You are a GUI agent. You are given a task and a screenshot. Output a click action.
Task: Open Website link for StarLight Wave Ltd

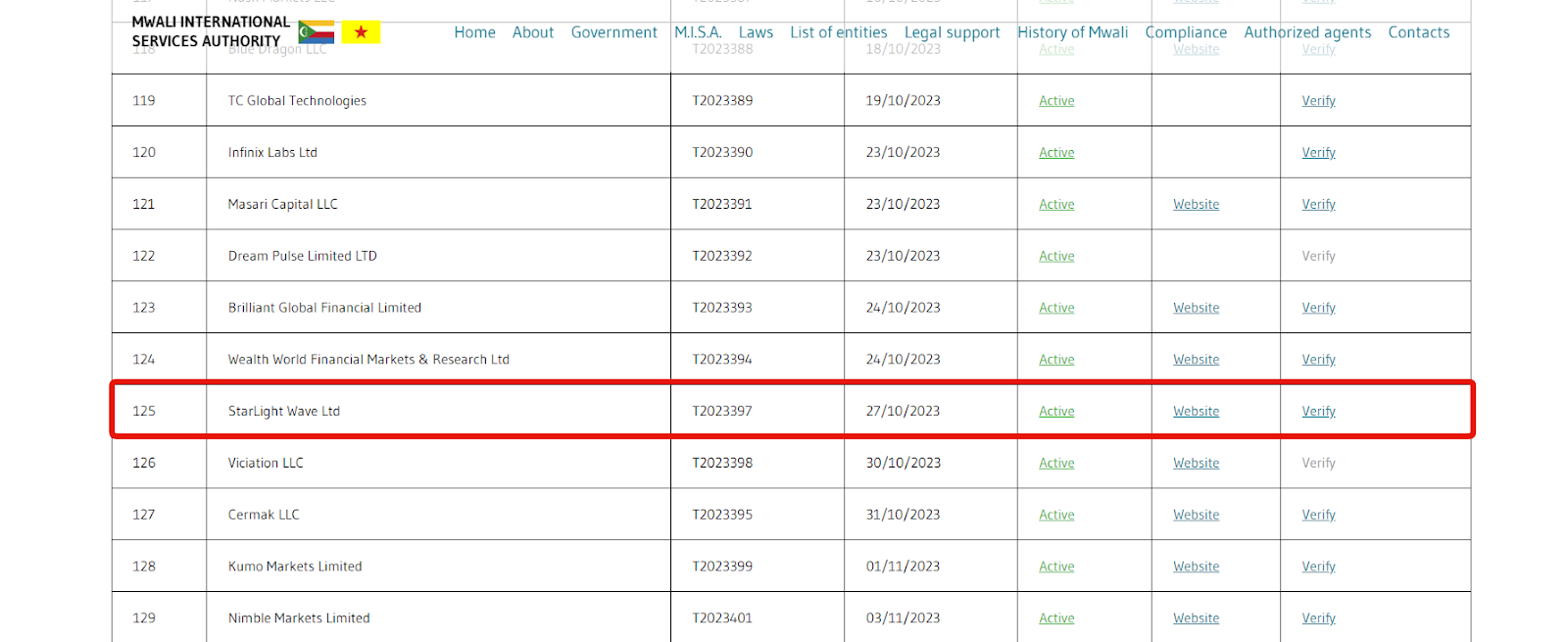(1197, 412)
